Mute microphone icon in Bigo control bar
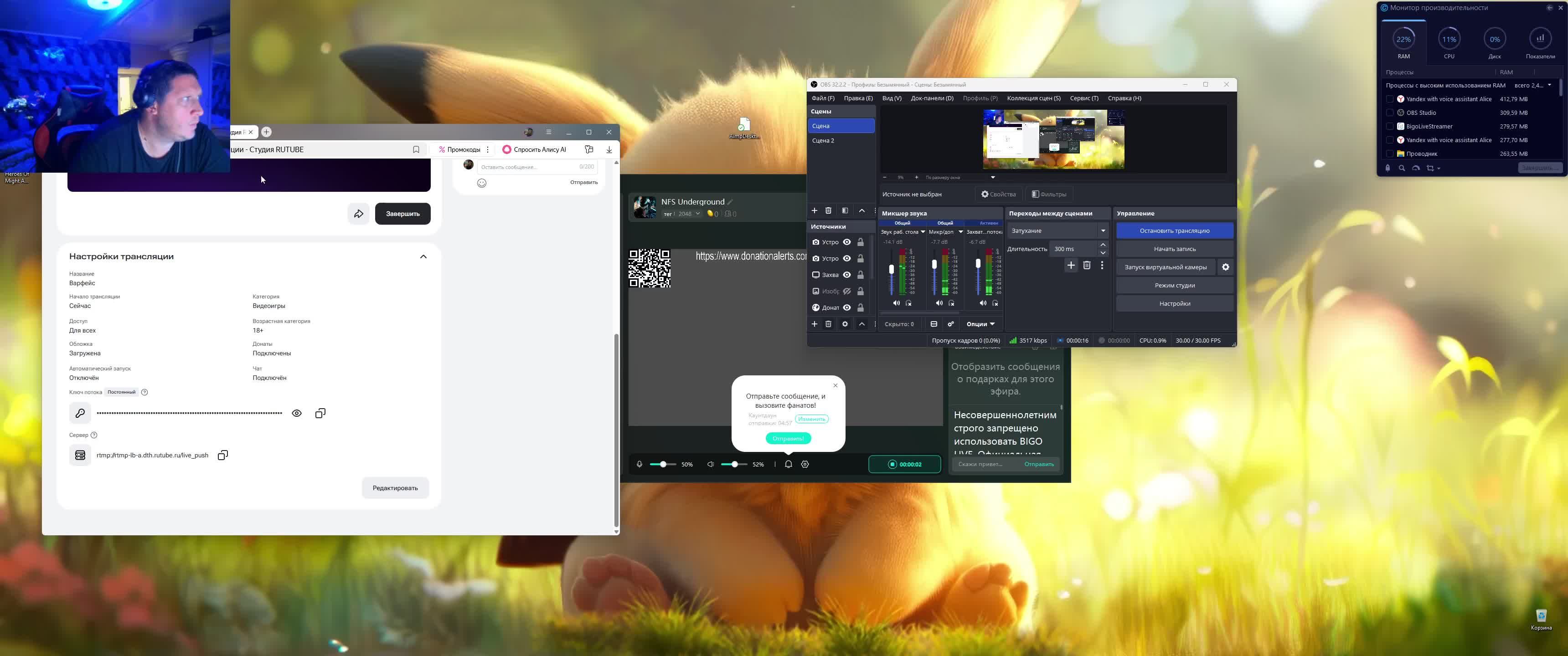Image resolution: width=1568 pixels, height=656 pixels. coord(639,464)
